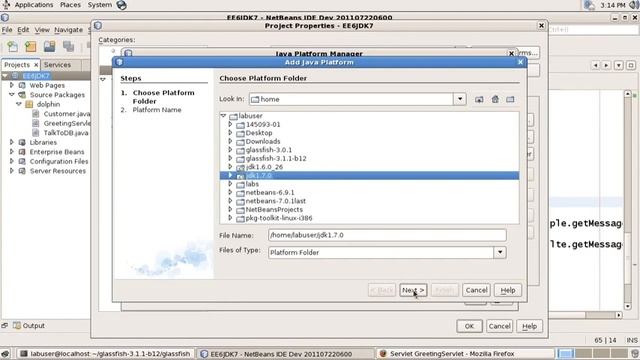The height and width of the screenshot is (360, 640).
Task: Open the Edit menu in NetBeans
Action: [23, 30]
